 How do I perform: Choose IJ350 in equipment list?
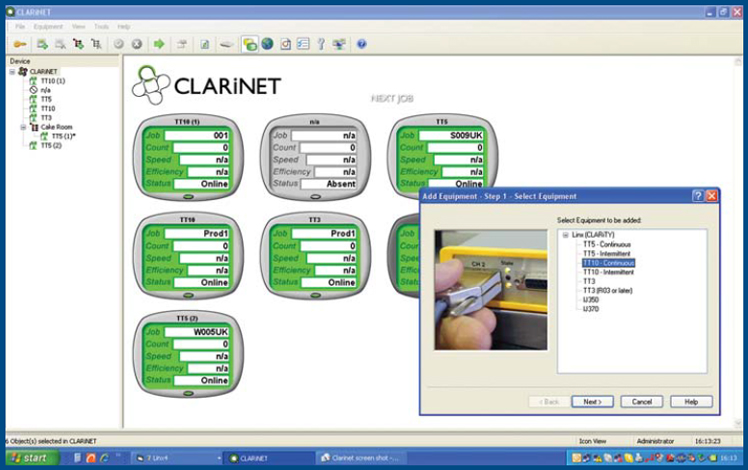591,300
